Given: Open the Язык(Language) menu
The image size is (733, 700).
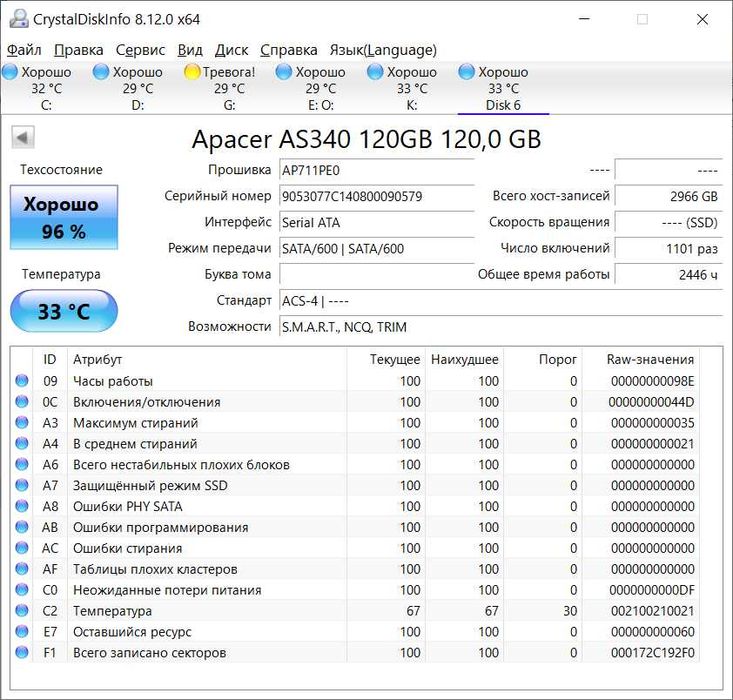Looking at the screenshot, I should coord(383,50).
